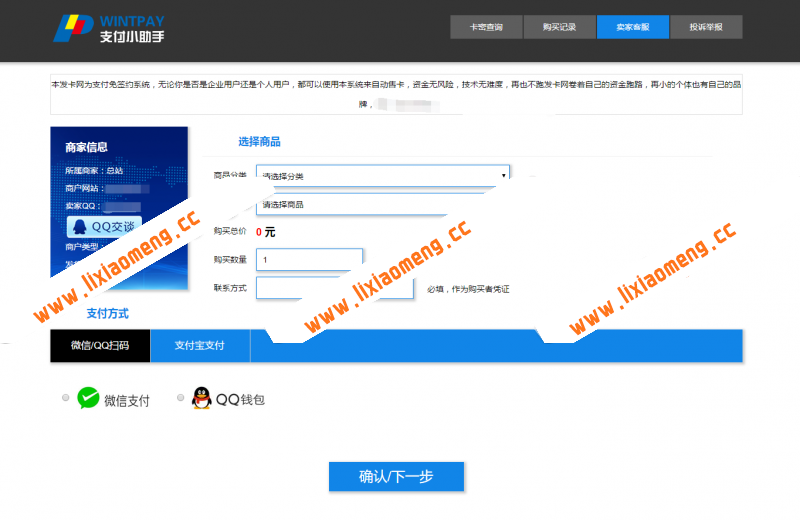Viewport: 800px width, 520px height.
Task: Click the QQ交谈 chat button
Action: (x=104, y=227)
